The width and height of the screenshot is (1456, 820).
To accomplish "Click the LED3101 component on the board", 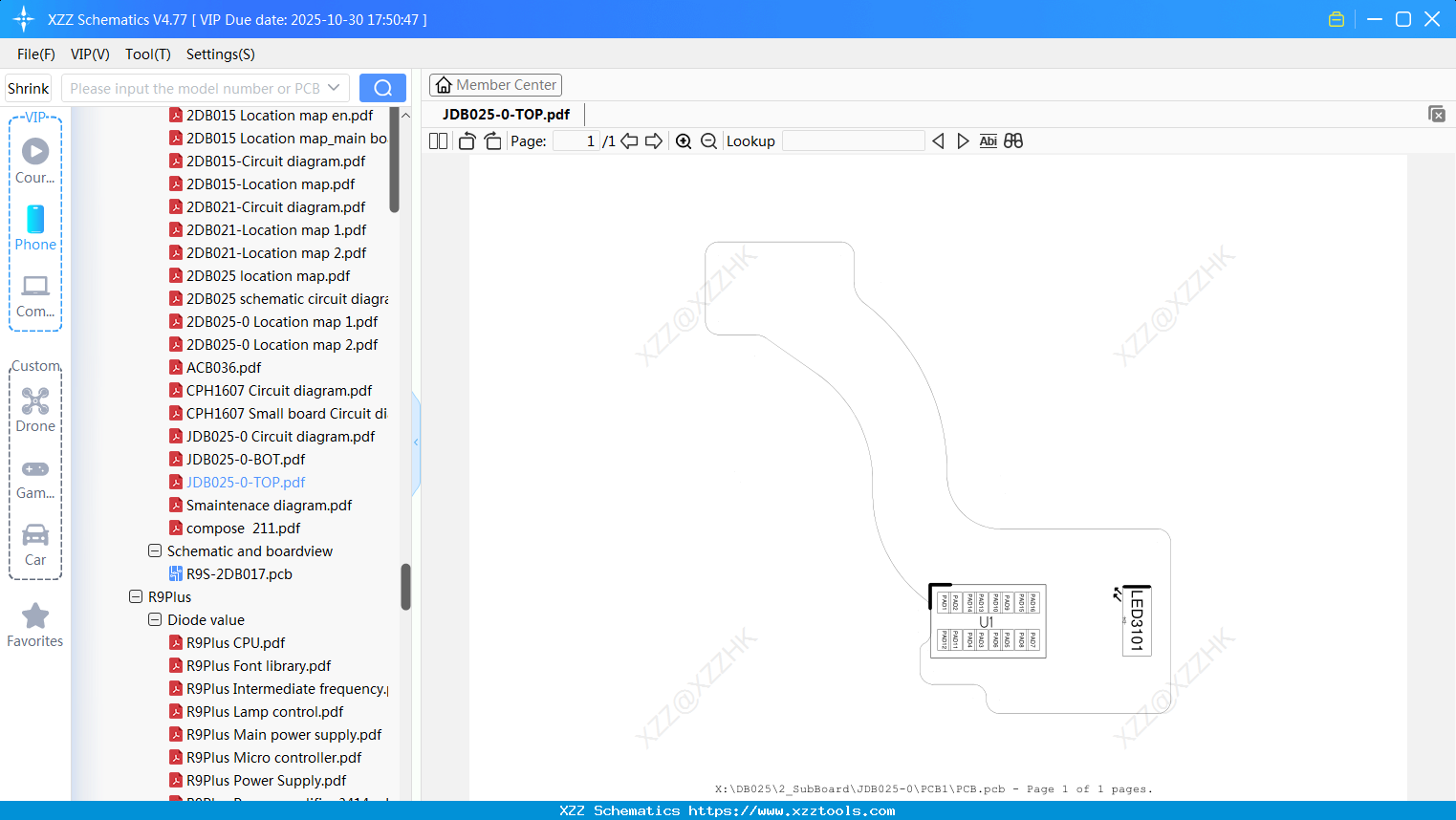I will (1137, 620).
